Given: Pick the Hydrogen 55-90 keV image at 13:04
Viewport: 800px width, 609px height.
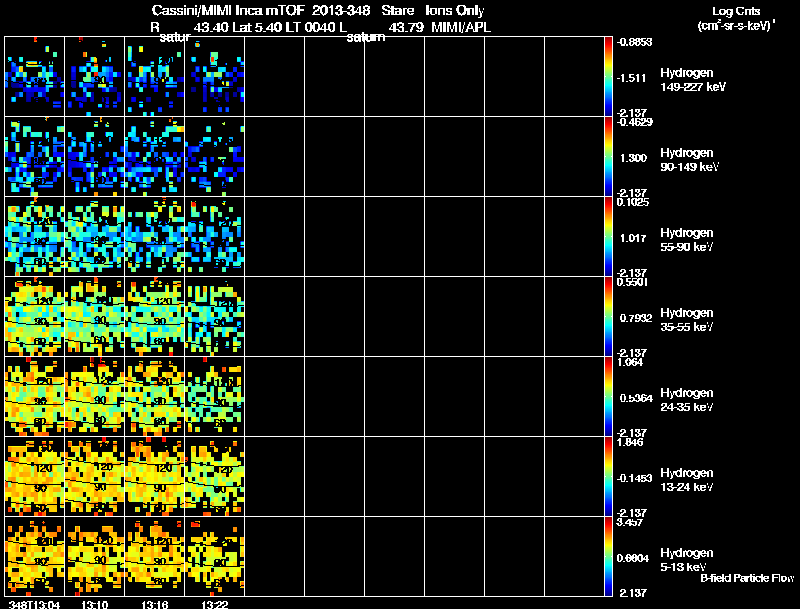Looking at the screenshot, I should (x=35, y=237).
